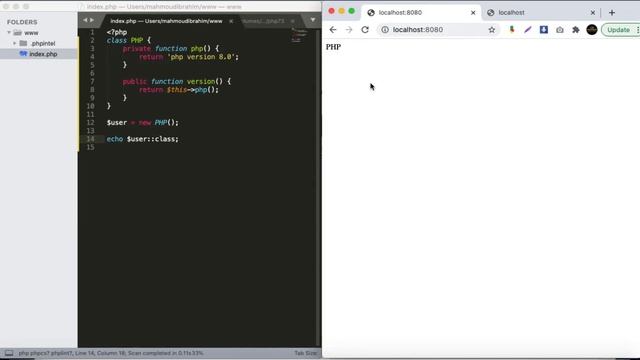Open Tab Size setting in status bar
The width and height of the screenshot is (640, 360).
[305, 353]
